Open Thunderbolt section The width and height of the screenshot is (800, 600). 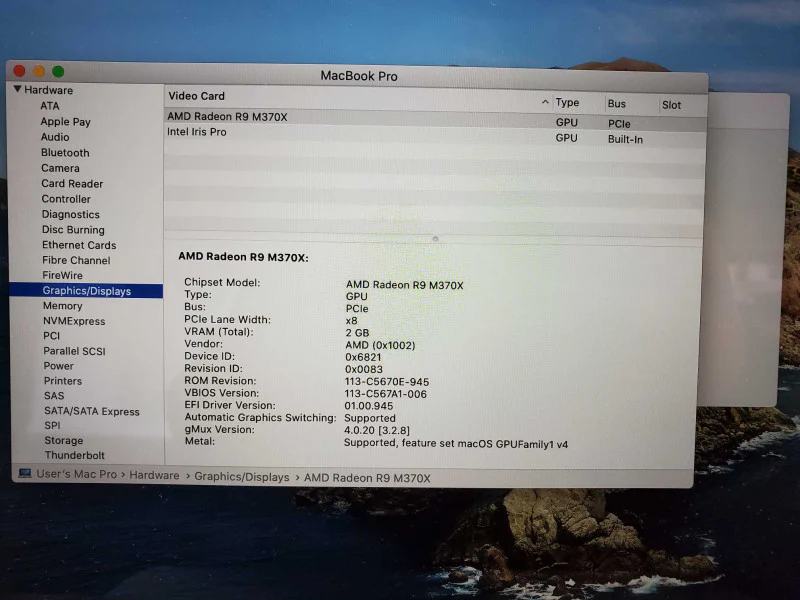point(74,455)
